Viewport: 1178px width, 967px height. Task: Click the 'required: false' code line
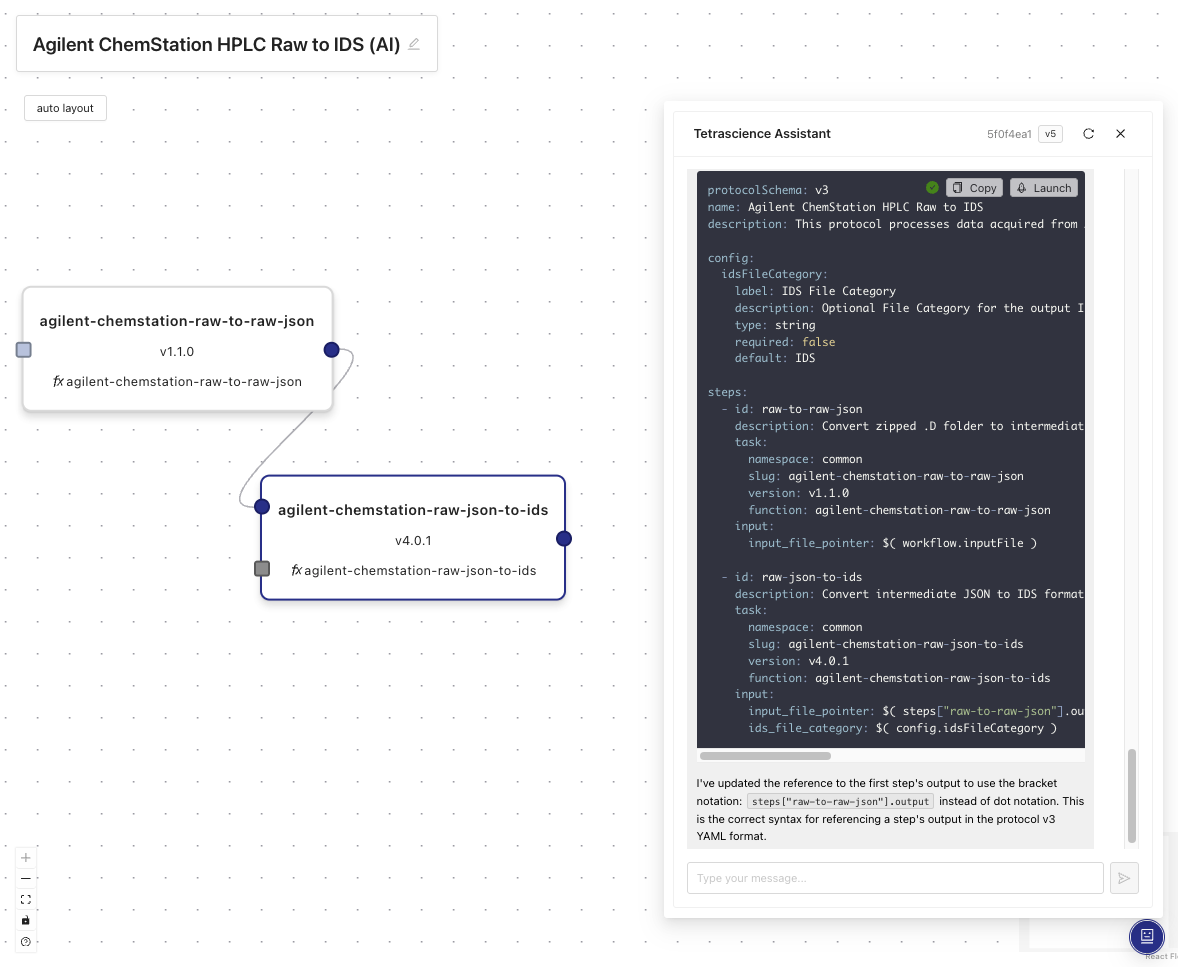784,342
